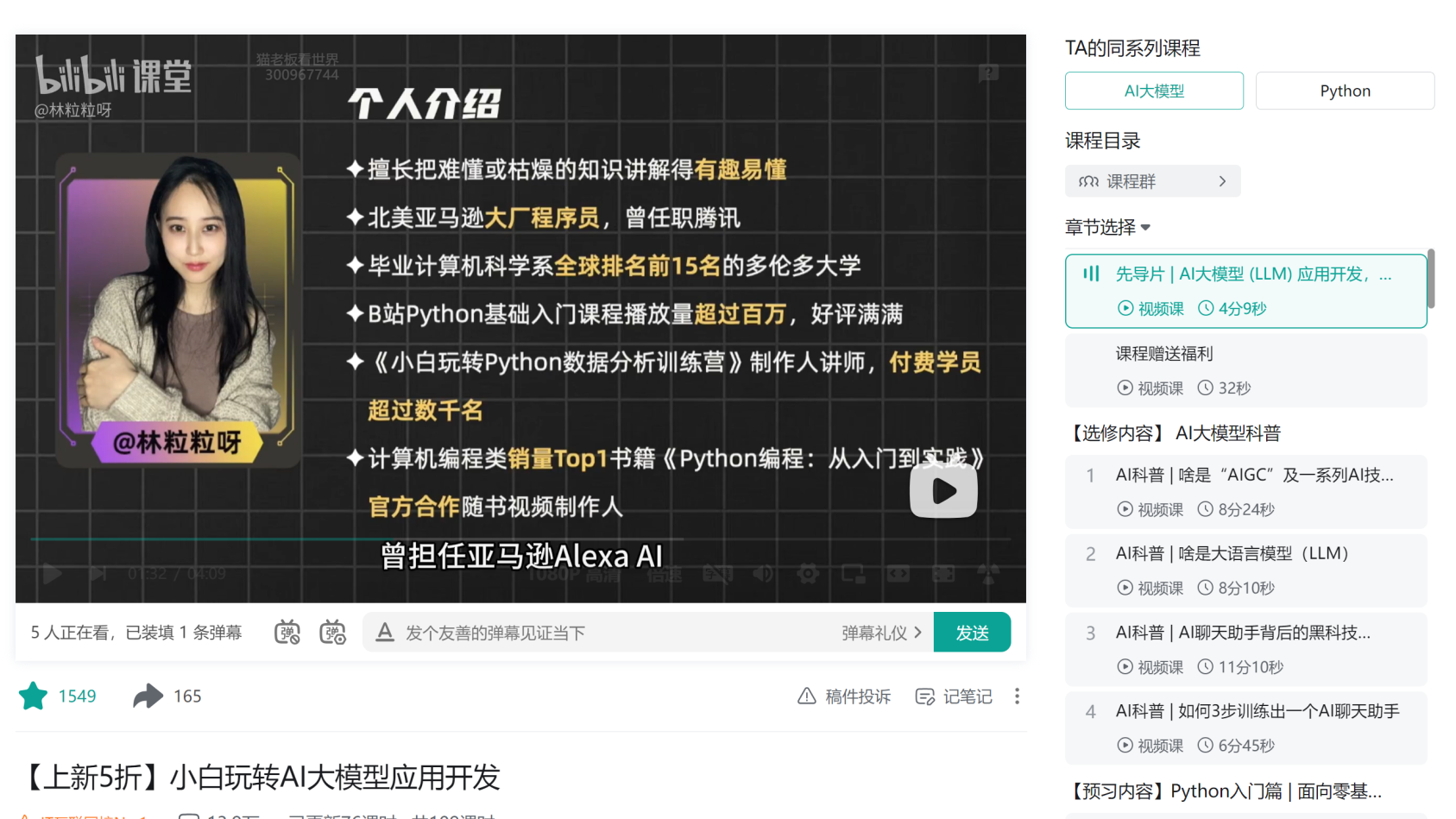
Task: Report the video via 稿件投诉
Action: click(844, 696)
